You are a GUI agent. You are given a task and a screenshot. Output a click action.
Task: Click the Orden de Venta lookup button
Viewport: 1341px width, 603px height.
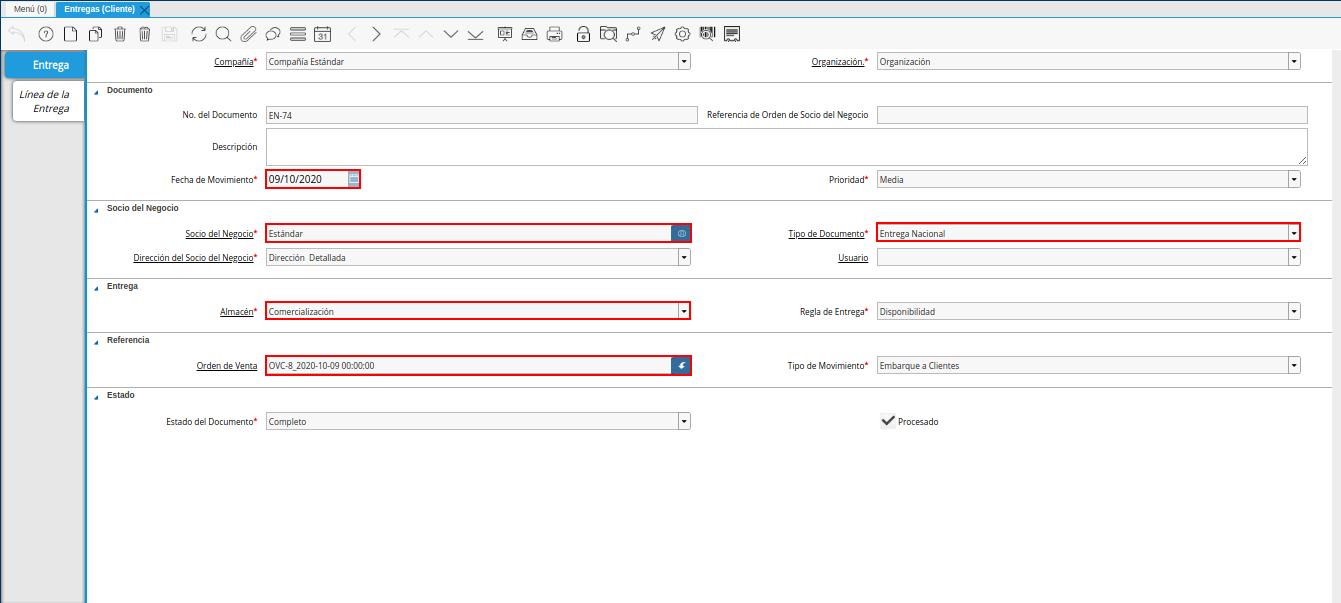pos(681,366)
